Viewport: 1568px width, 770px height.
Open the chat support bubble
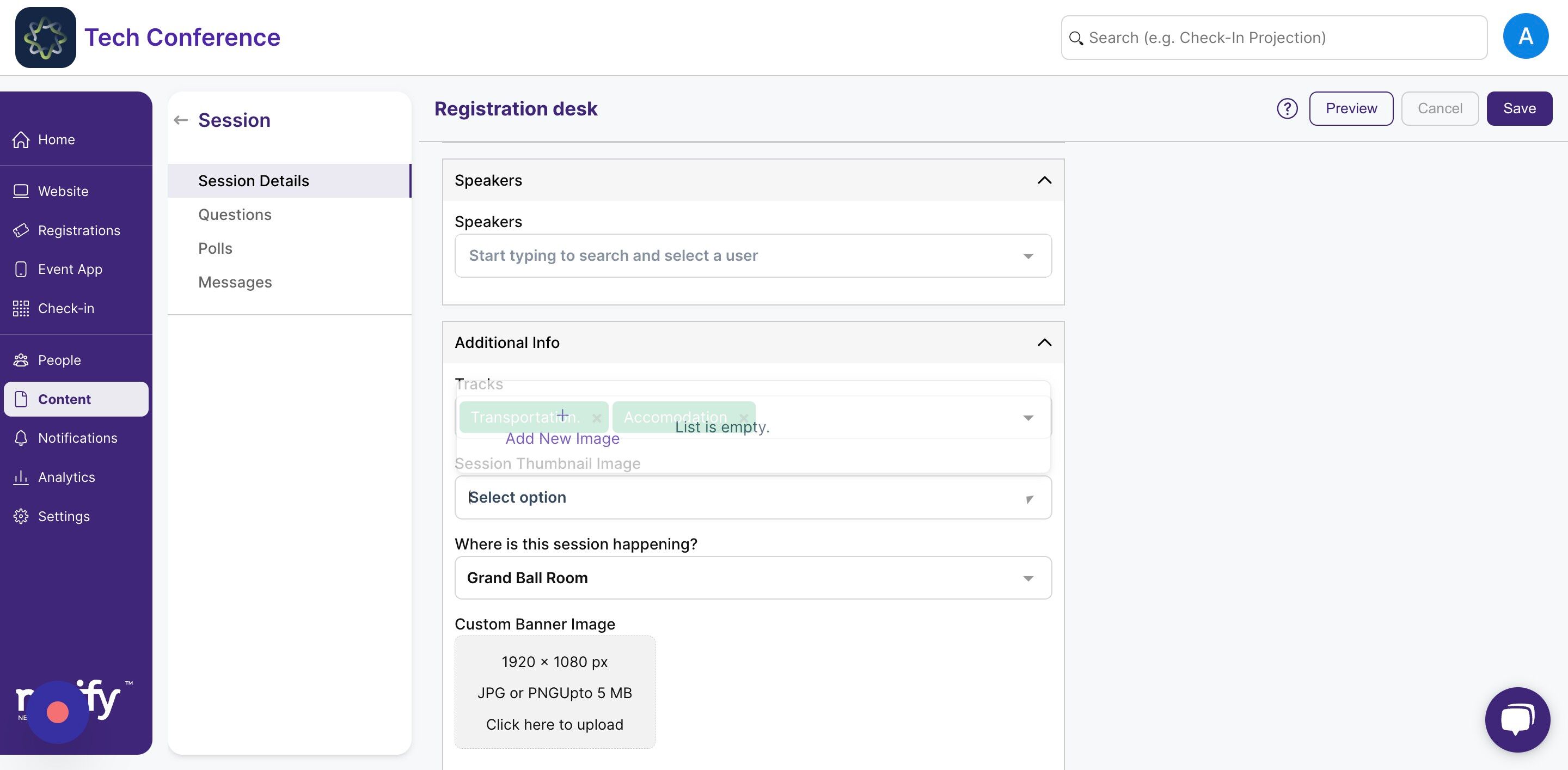1517,719
